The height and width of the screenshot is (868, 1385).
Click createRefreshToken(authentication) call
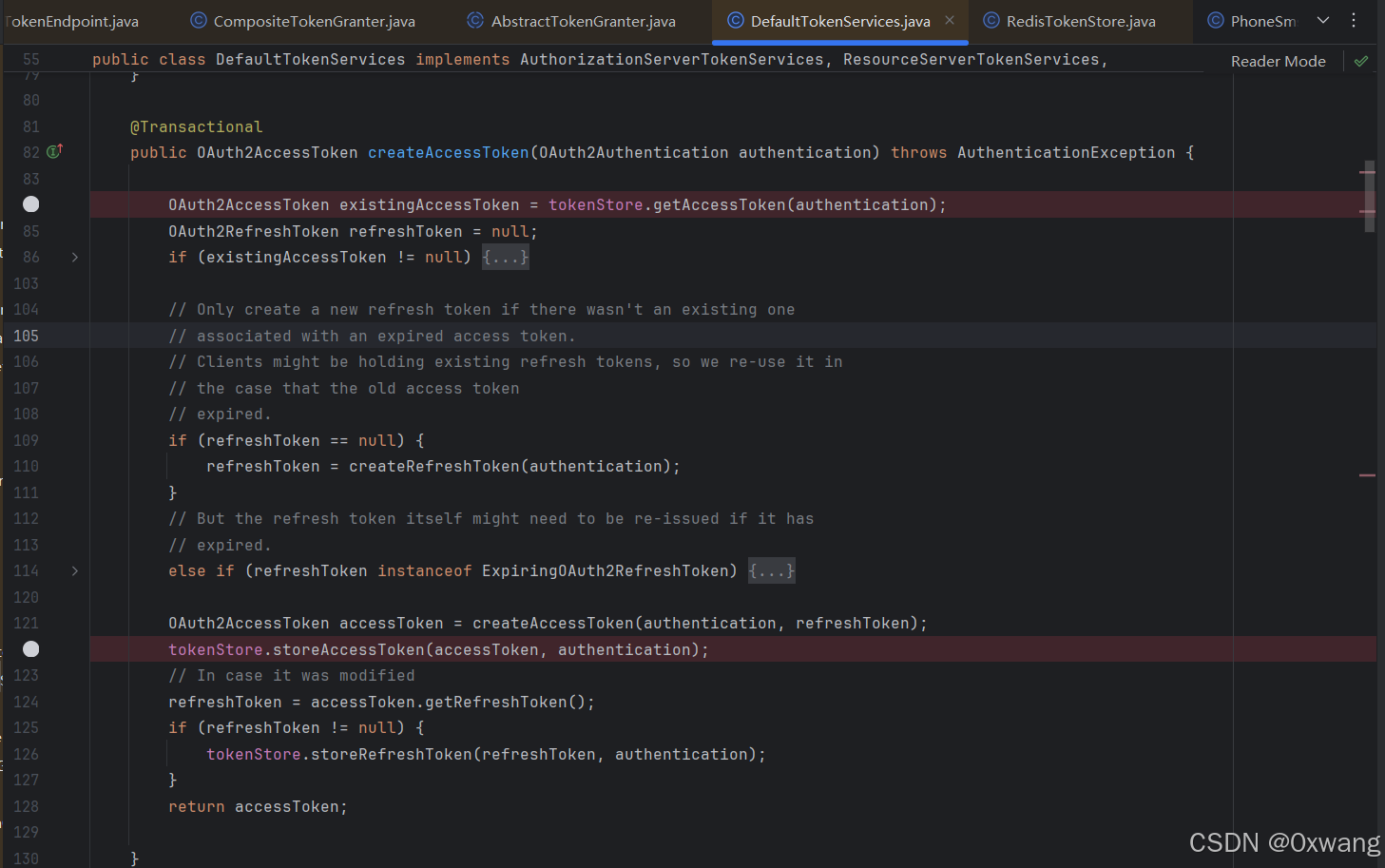(510, 467)
